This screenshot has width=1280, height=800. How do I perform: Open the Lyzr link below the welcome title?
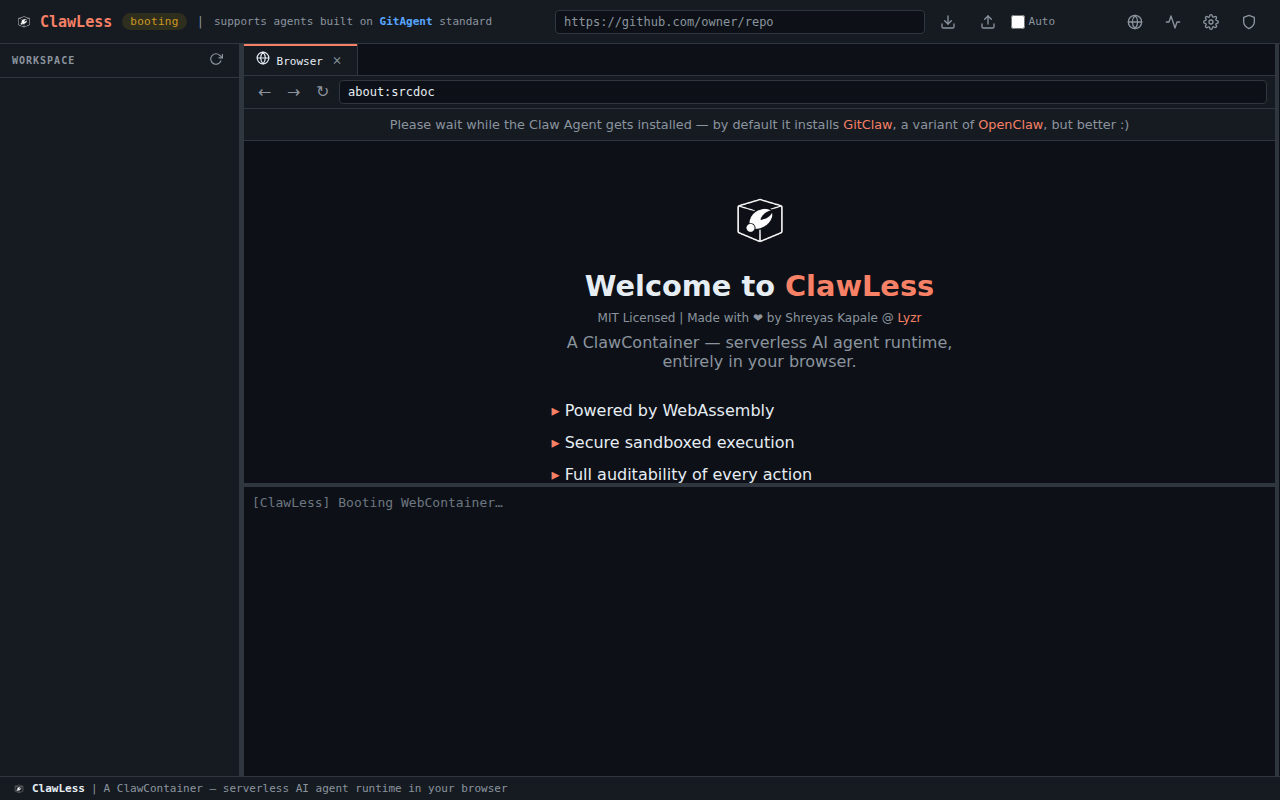[x=909, y=318]
